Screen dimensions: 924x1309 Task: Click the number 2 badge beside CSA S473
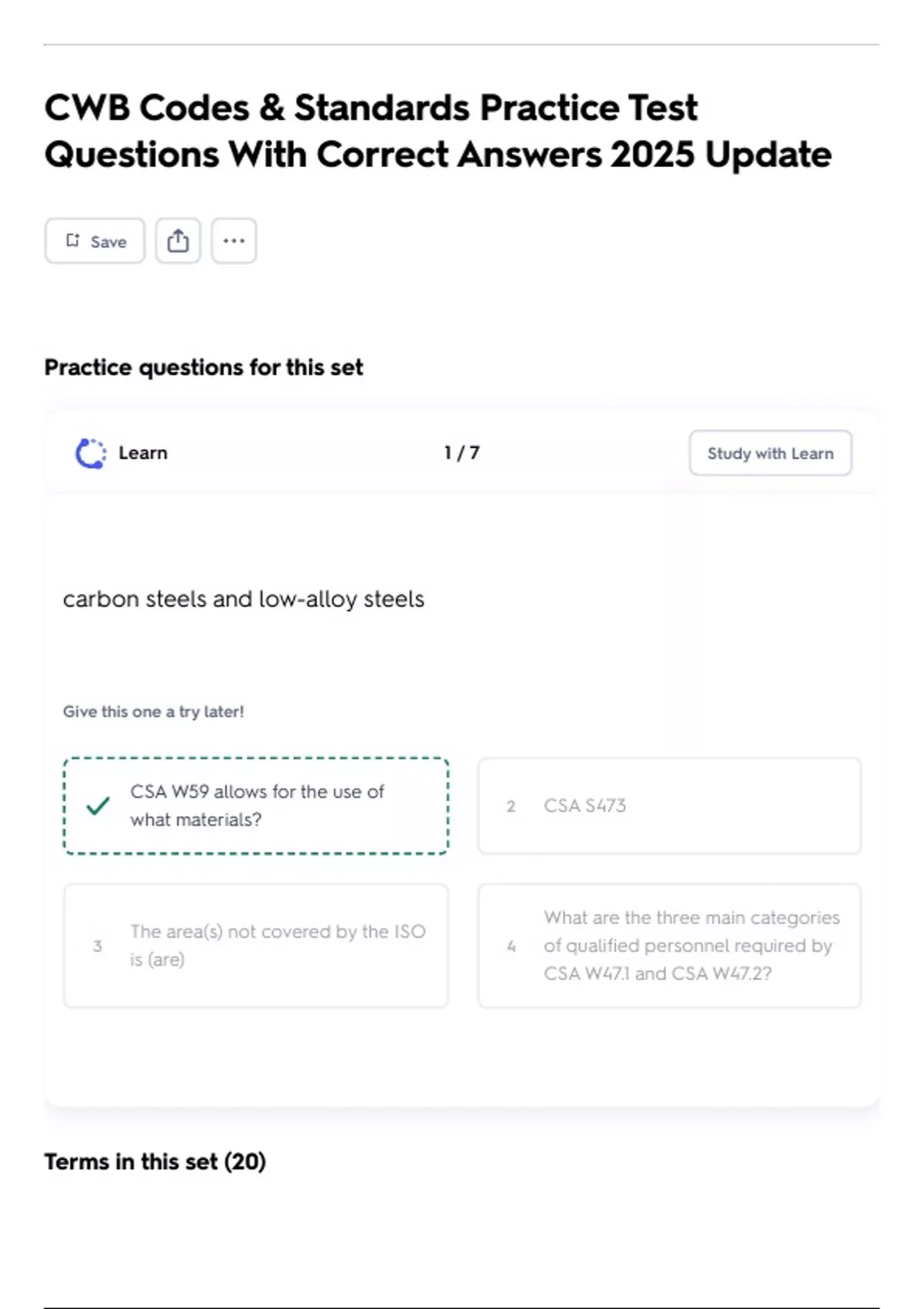coord(511,806)
